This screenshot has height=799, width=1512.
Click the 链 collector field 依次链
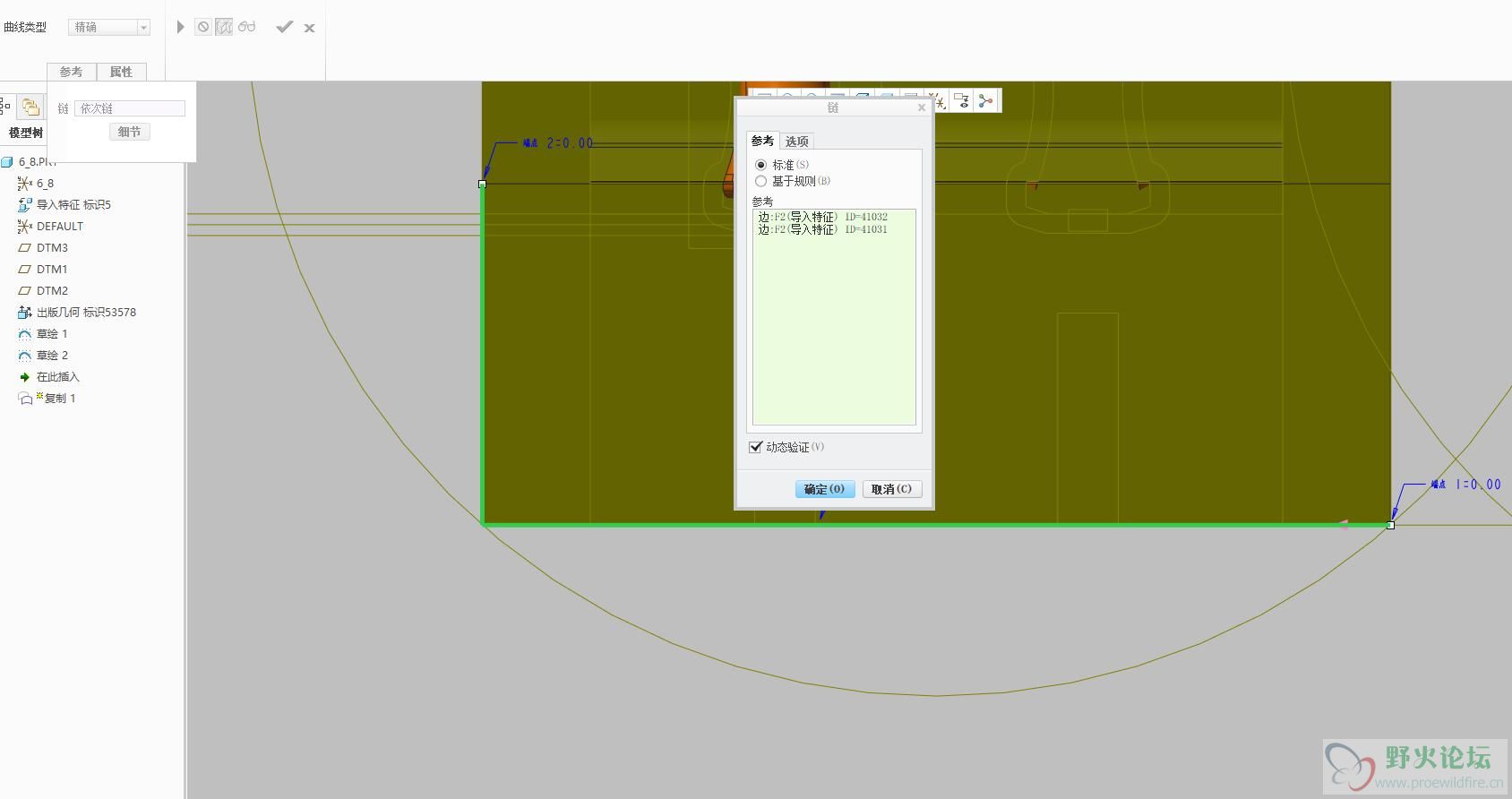[130, 108]
